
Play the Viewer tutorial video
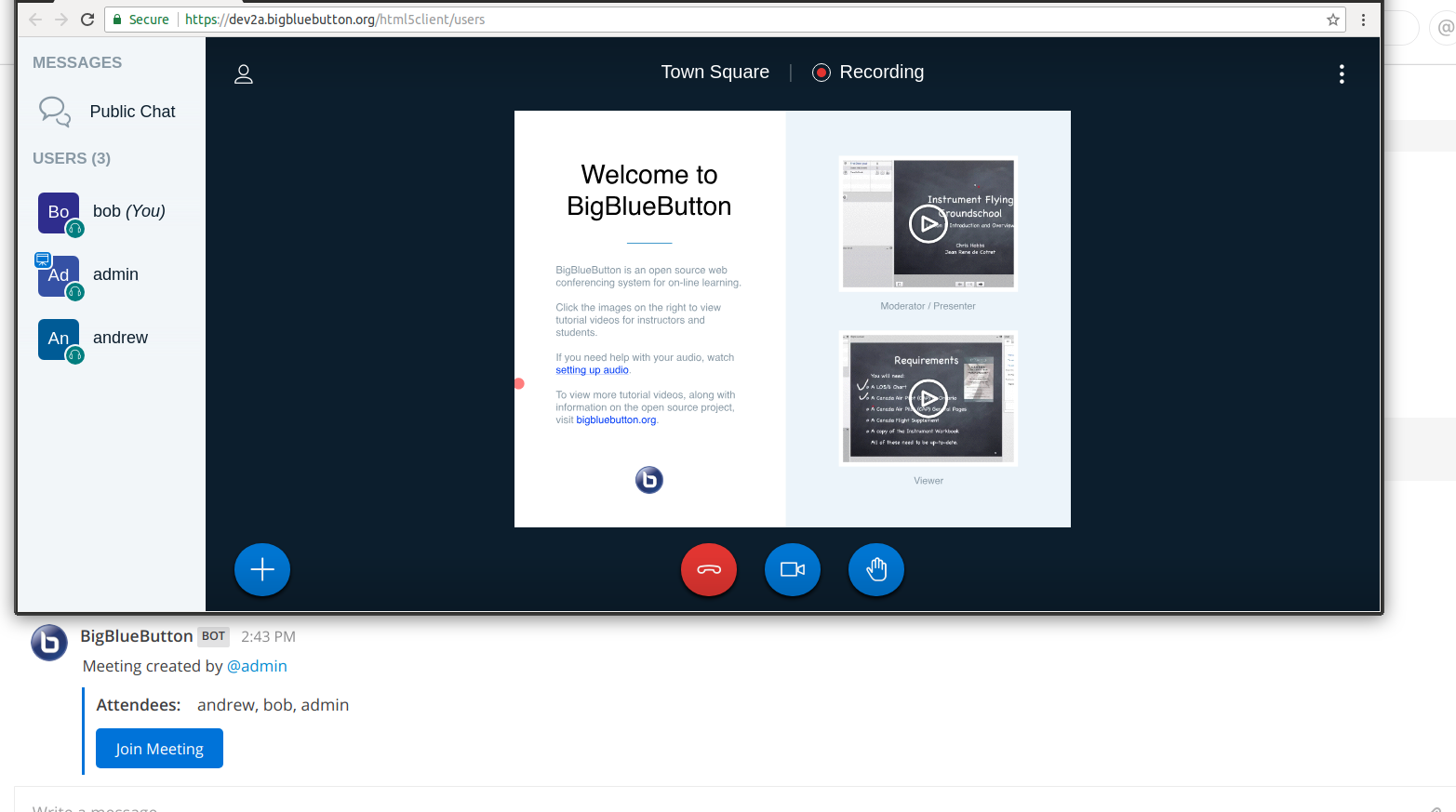click(928, 398)
